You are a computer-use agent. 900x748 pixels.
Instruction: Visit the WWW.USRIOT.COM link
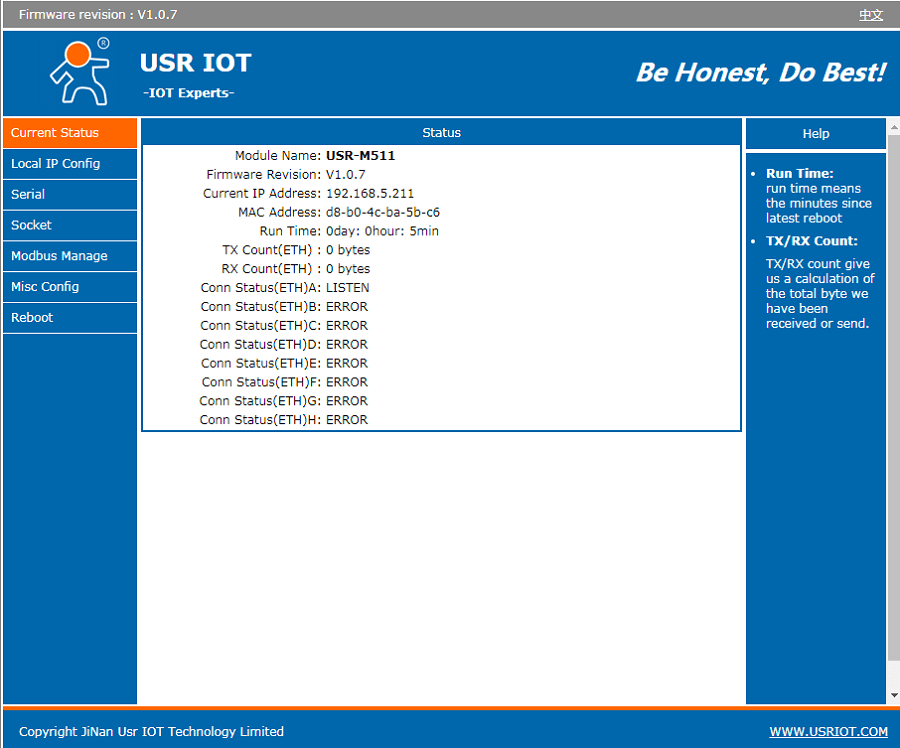click(828, 731)
